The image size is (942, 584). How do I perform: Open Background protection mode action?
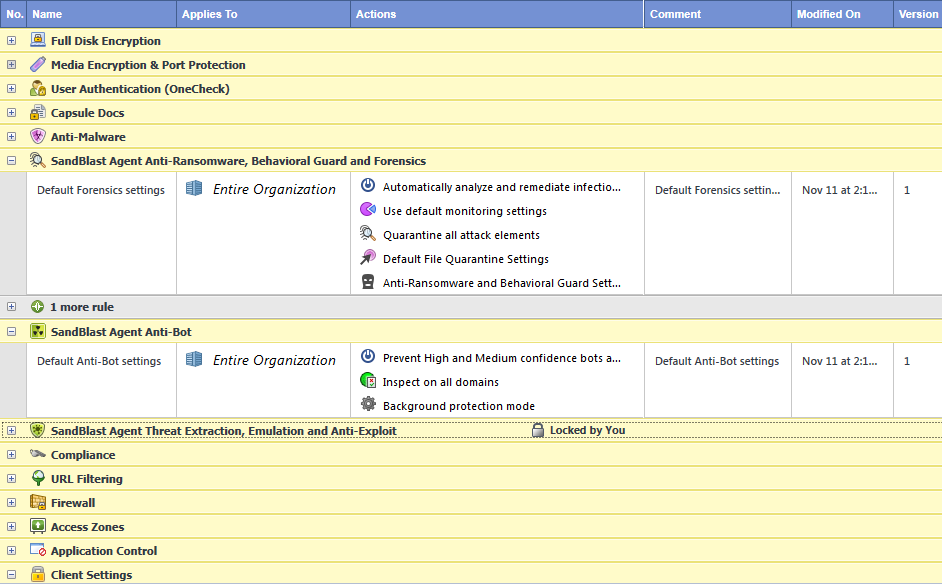click(458, 406)
